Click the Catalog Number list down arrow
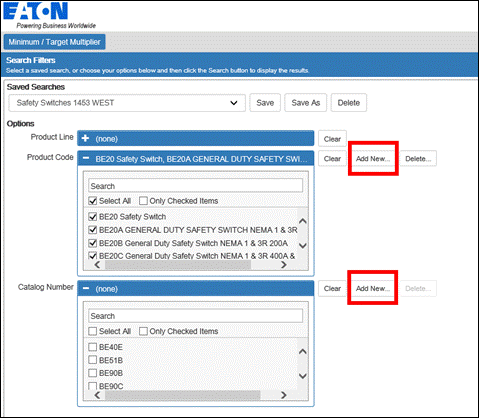Viewport: 479px width, 418px height. 303,376
